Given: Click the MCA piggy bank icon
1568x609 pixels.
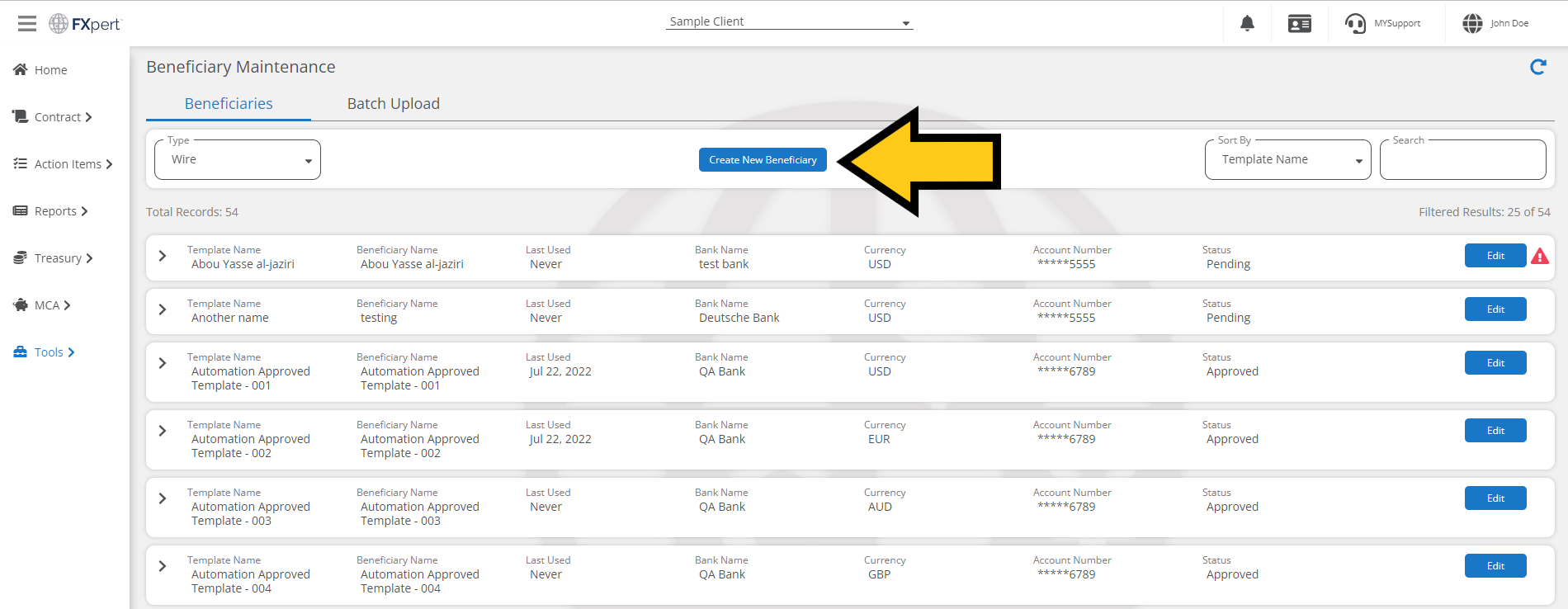Looking at the screenshot, I should coord(21,304).
